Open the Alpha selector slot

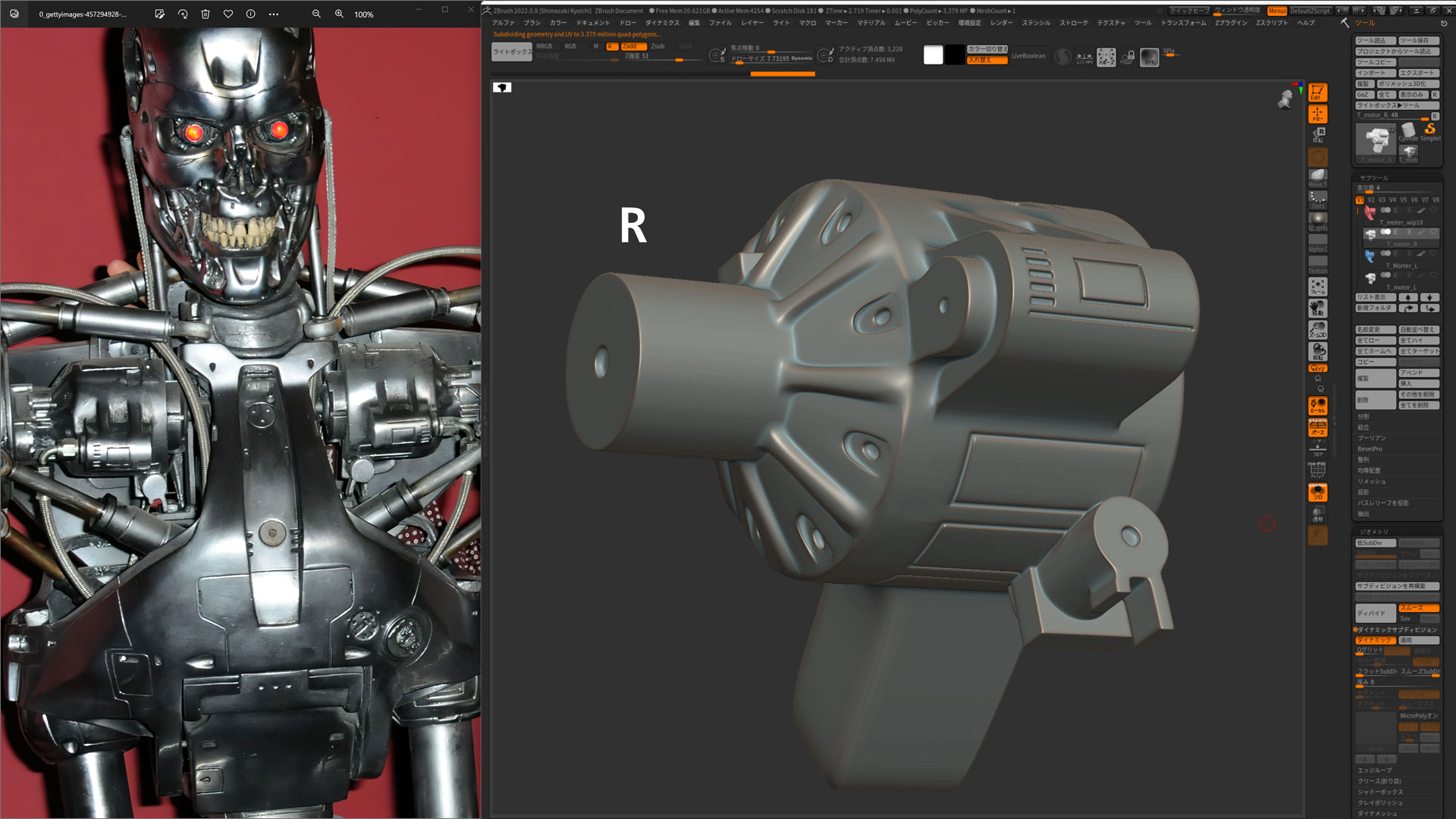point(1318,243)
